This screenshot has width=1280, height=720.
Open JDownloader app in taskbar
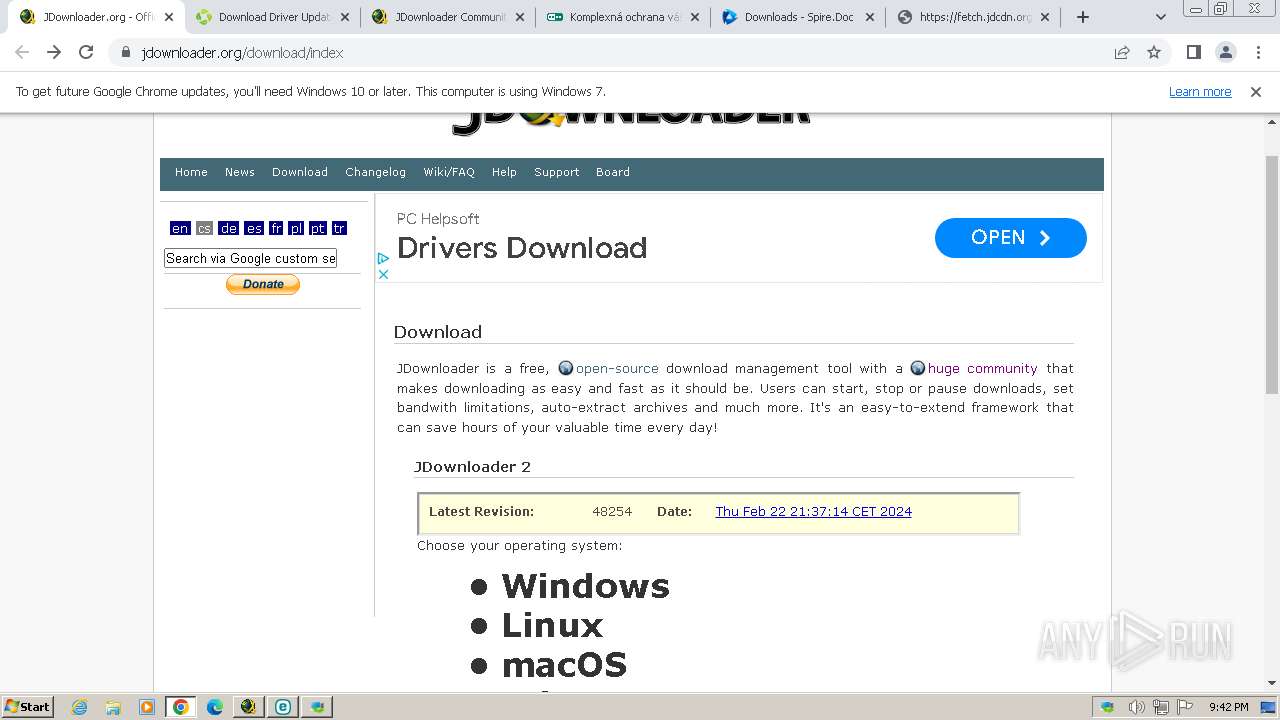click(249, 707)
